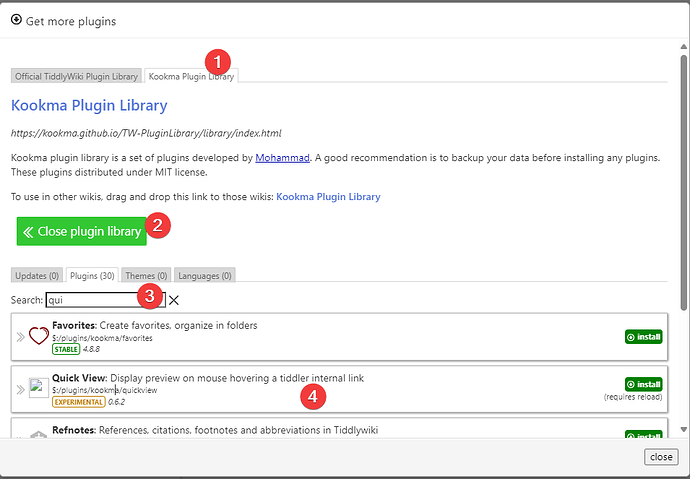Expand the Quick View plugin details chevron

20,388
